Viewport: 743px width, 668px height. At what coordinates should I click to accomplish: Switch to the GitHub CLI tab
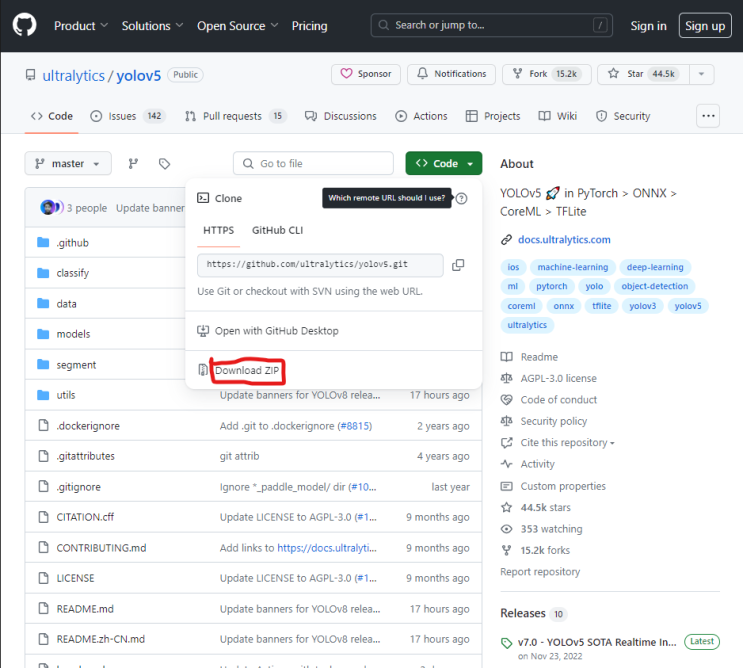tap(277, 230)
